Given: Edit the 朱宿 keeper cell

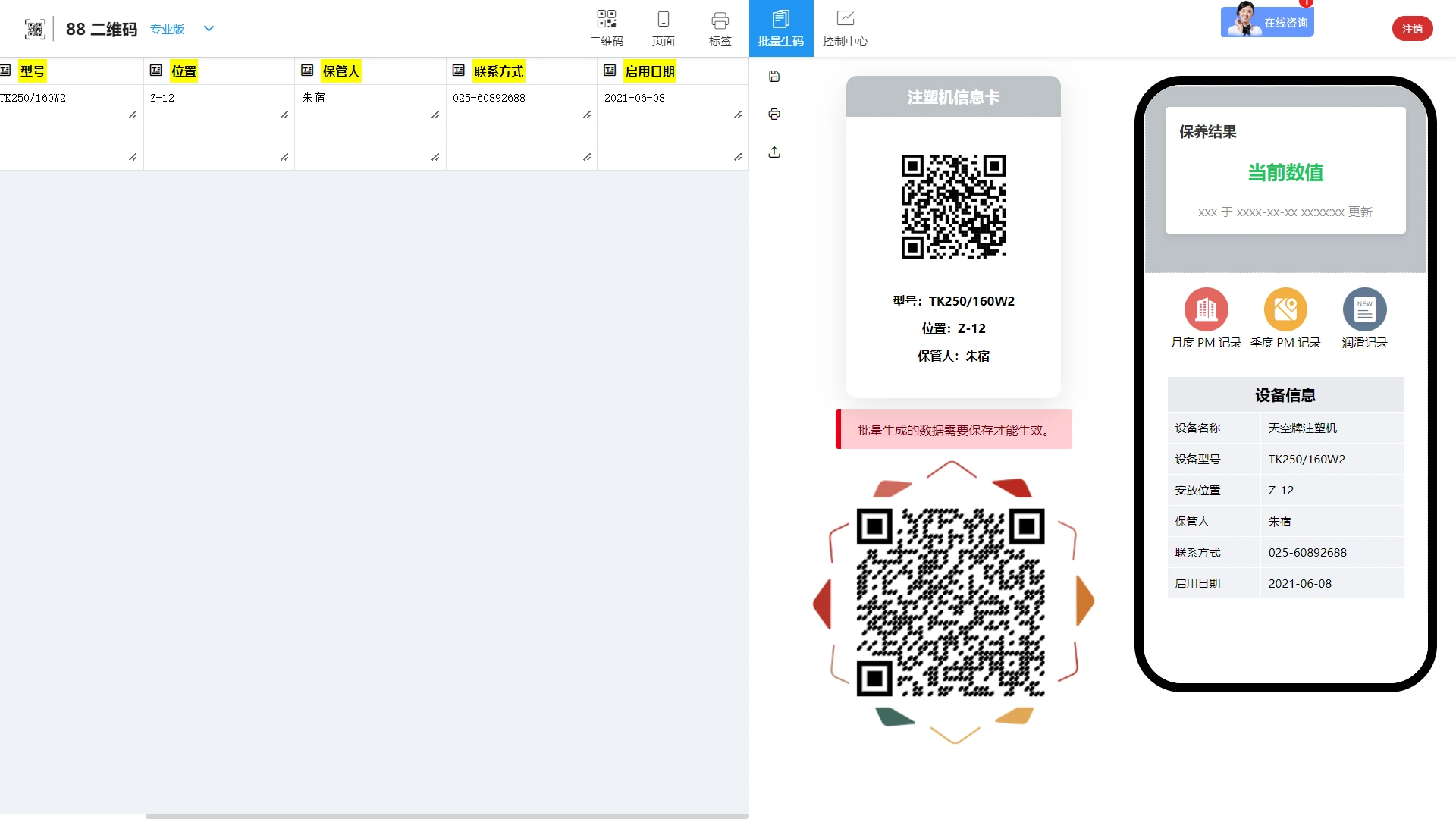Looking at the screenshot, I should [370, 105].
